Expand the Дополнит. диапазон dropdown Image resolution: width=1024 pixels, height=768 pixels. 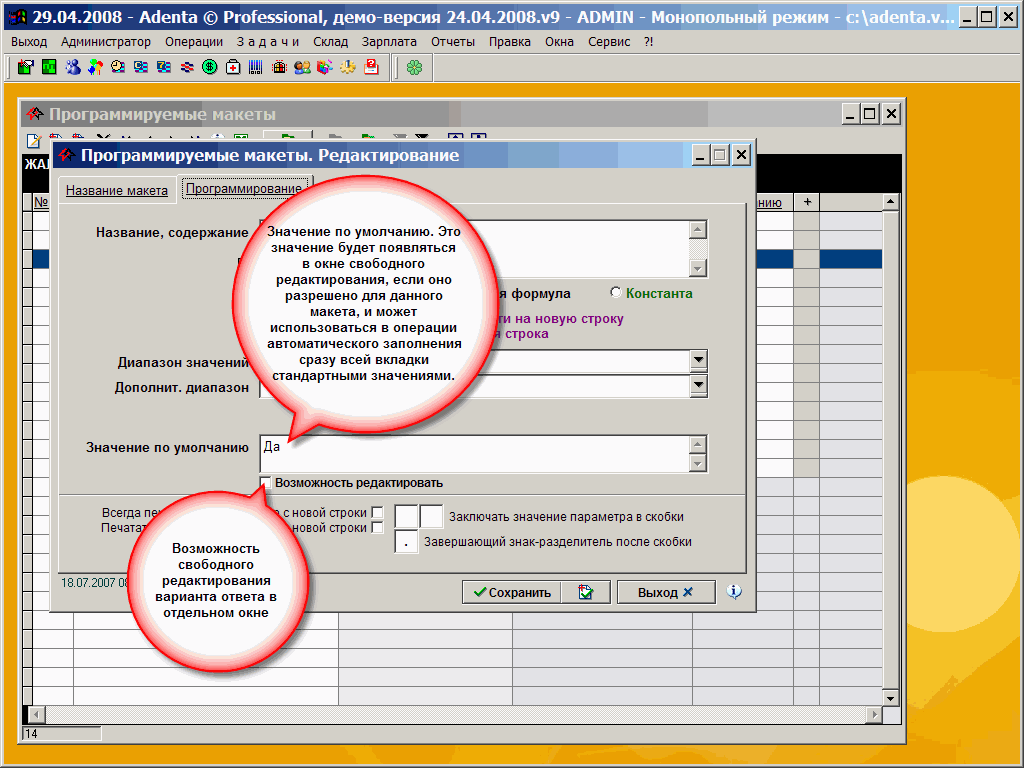[698, 385]
